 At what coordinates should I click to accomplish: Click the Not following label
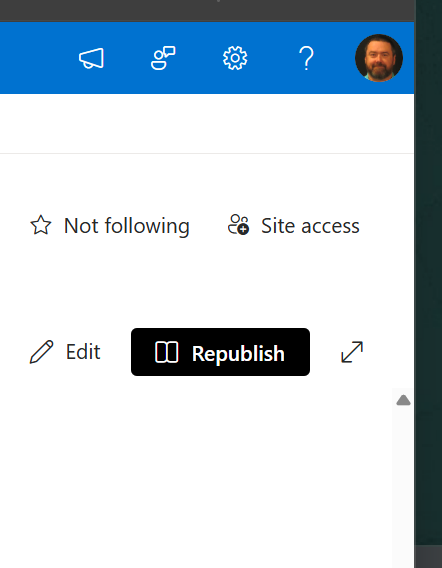[126, 226]
